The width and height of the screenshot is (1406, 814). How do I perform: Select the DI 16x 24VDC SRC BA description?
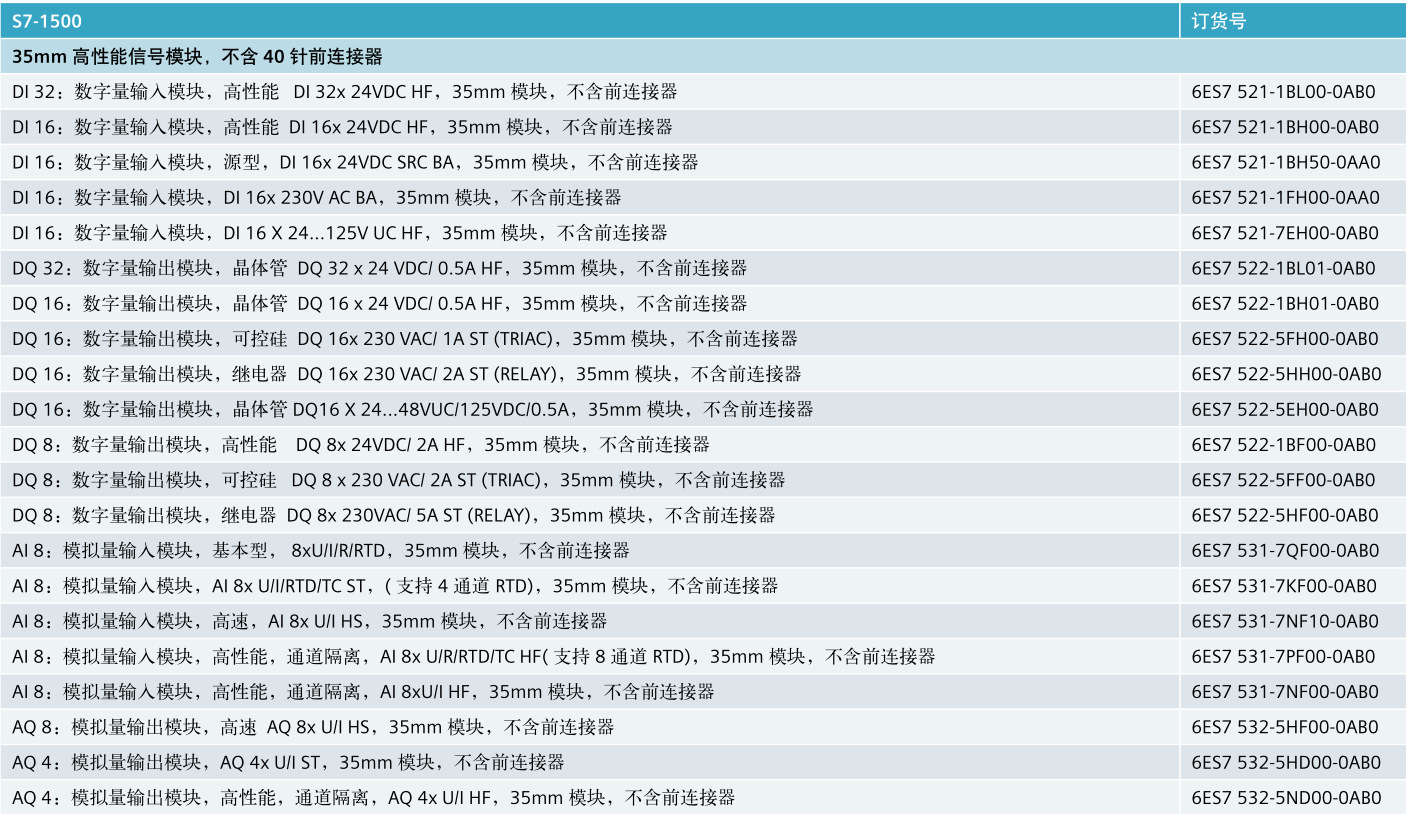pos(355,162)
